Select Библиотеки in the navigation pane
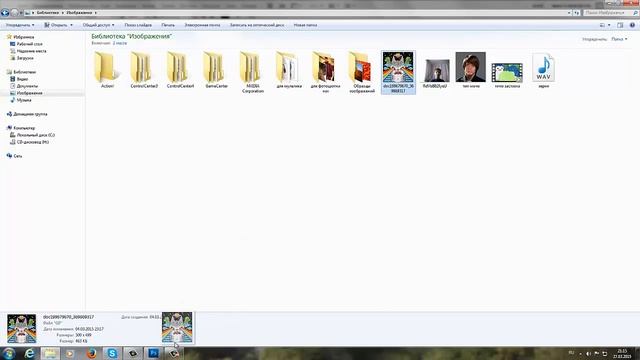The width and height of the screenshot is (640, 360). (x=24, y=72)
